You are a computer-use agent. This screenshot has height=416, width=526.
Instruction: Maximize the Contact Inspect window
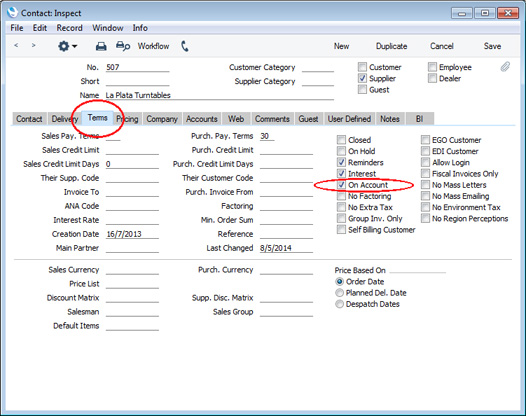[x=485, y=13]
